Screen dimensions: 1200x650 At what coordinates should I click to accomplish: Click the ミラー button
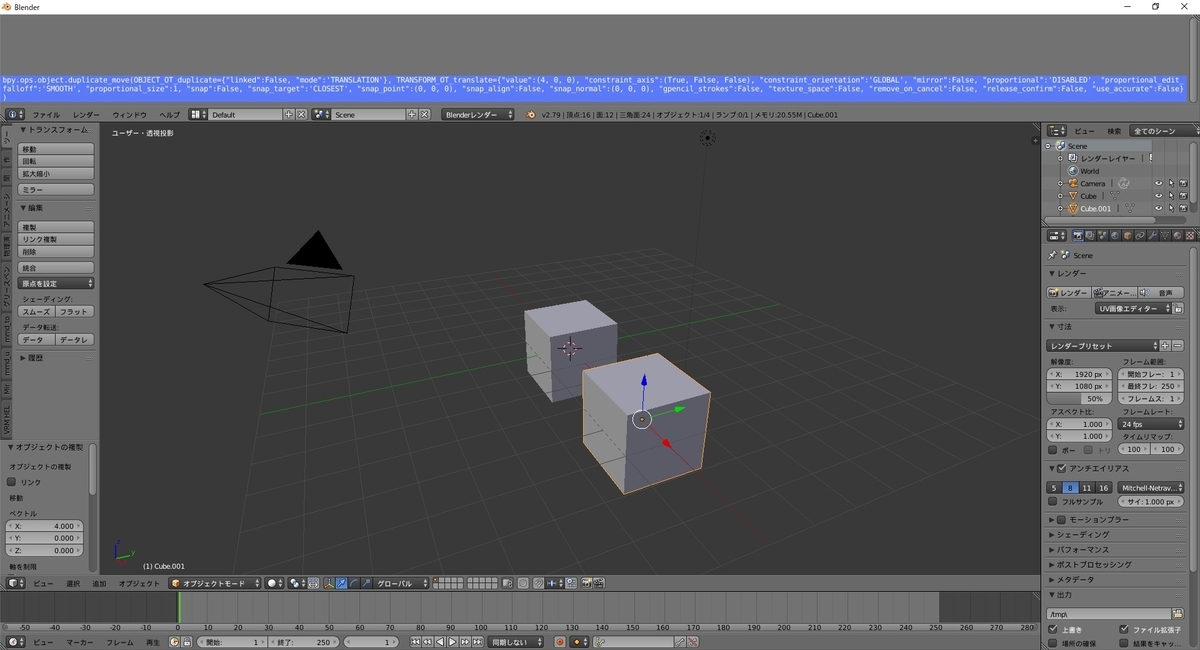pyautogui.click(x=57, y=190)
